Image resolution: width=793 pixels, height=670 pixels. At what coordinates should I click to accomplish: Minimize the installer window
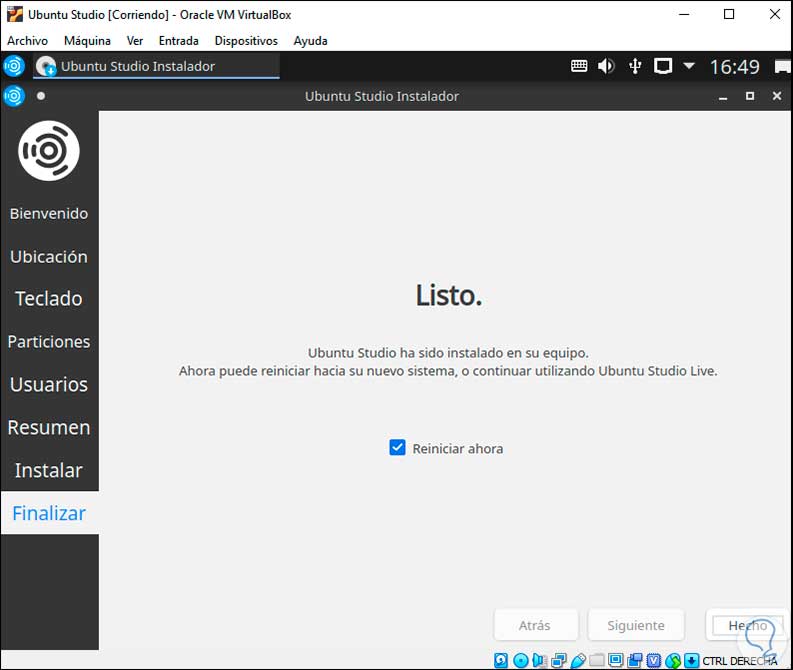(723, 96)
